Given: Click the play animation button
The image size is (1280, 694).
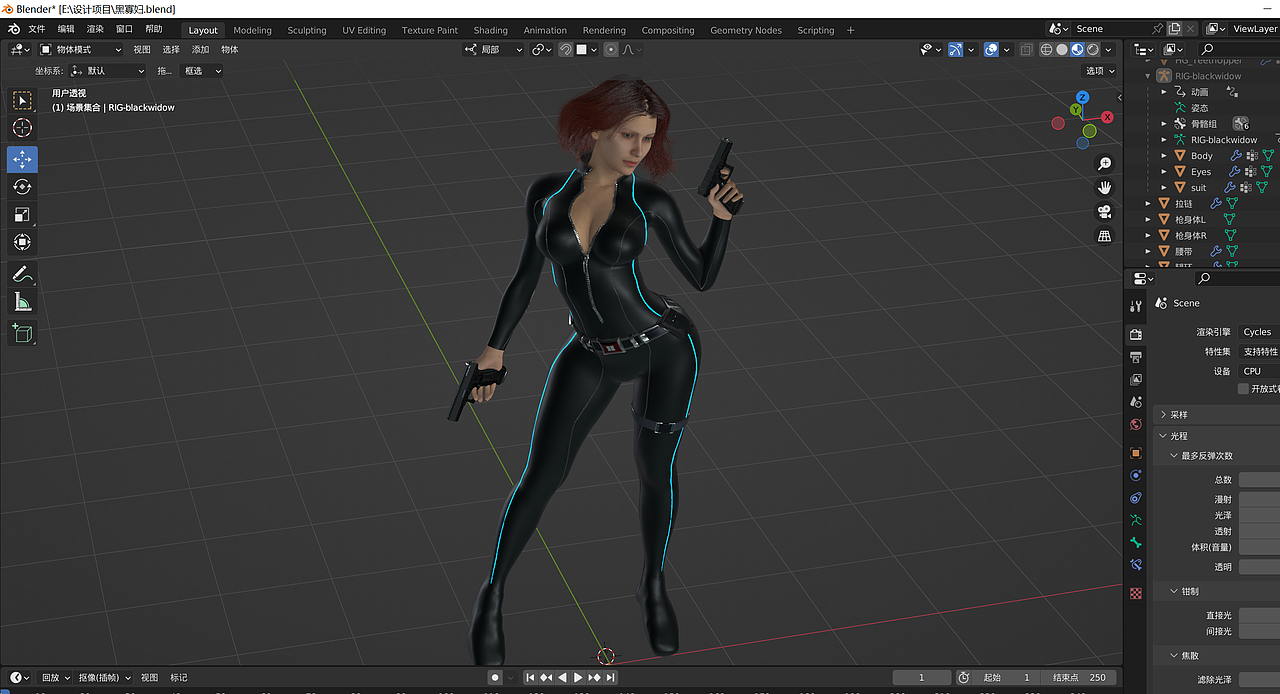Looking at the screenshot, I should click(x=578, y=678).
